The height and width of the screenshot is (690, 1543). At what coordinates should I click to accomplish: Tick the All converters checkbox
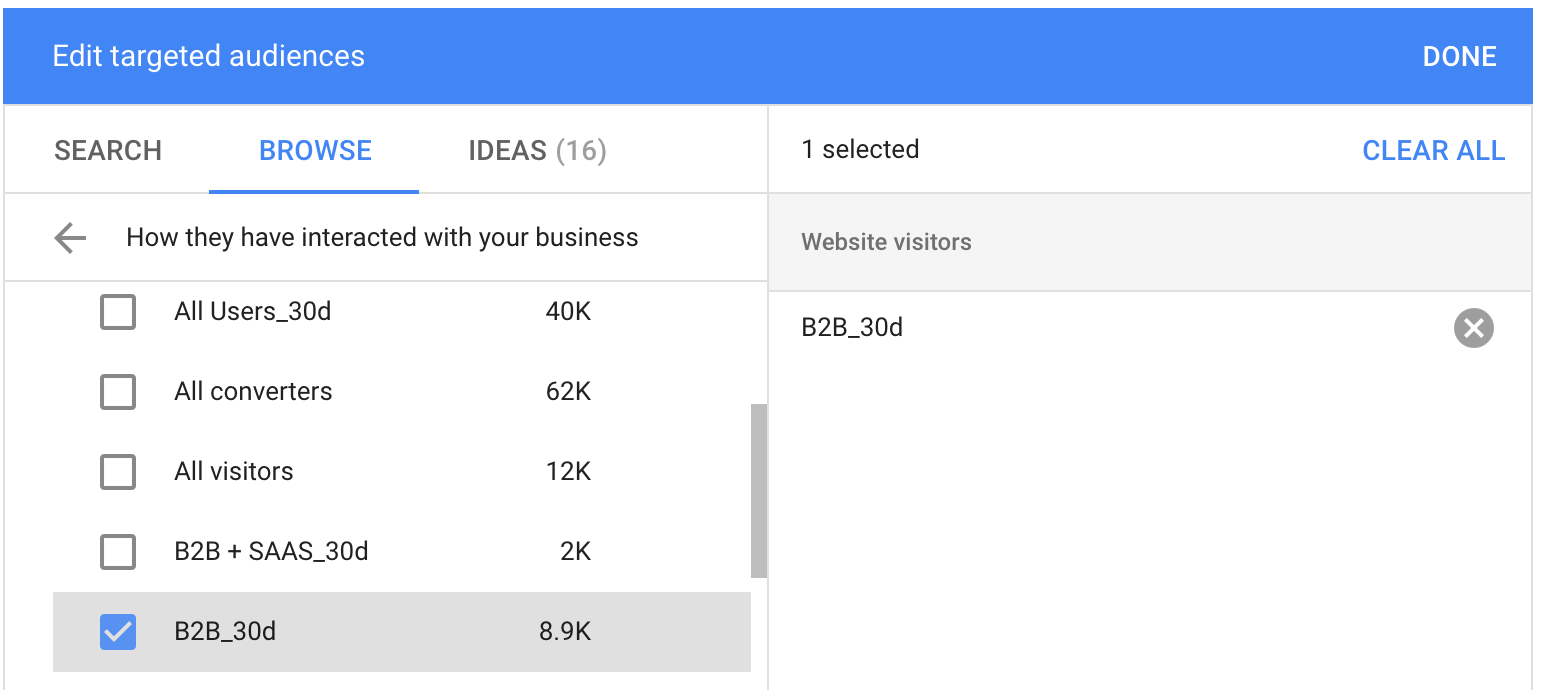point(118,392)
